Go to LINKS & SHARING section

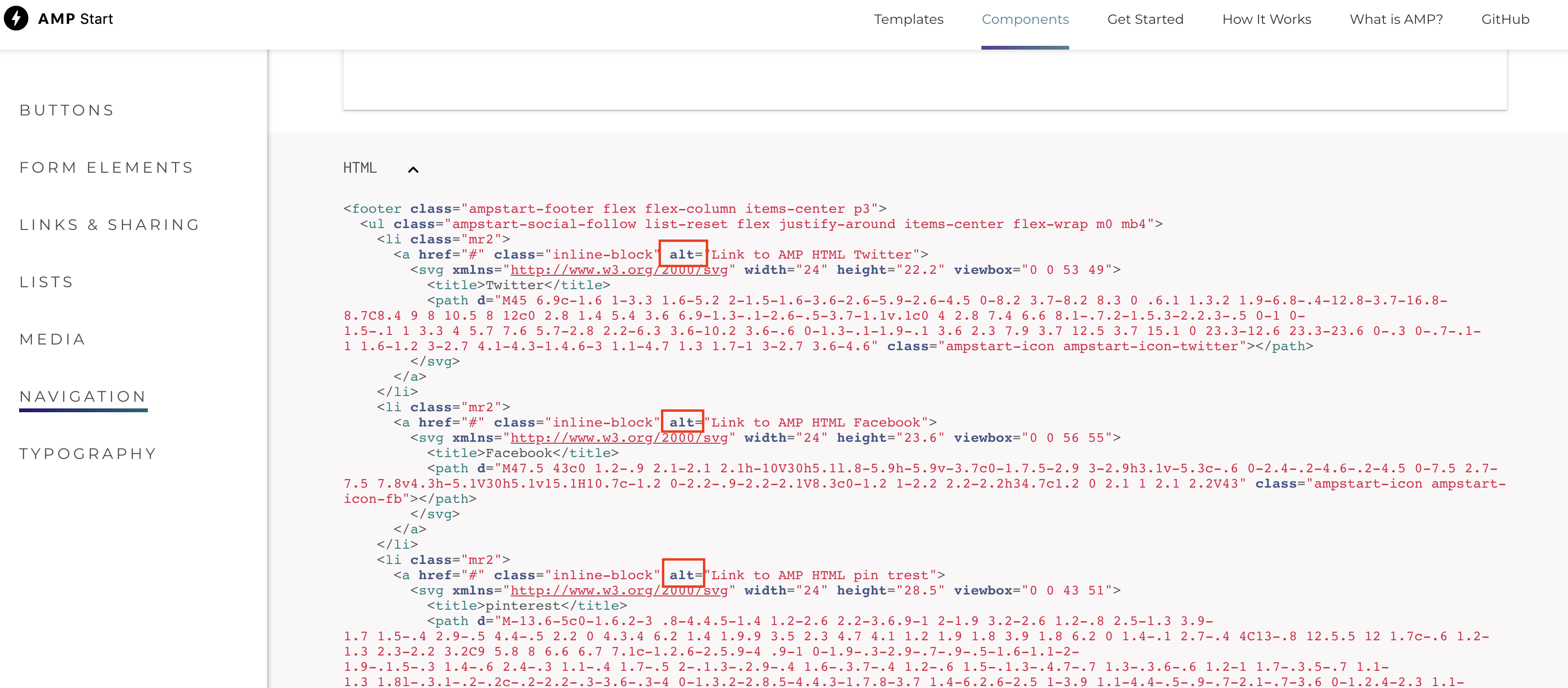[x=109, y=224]
